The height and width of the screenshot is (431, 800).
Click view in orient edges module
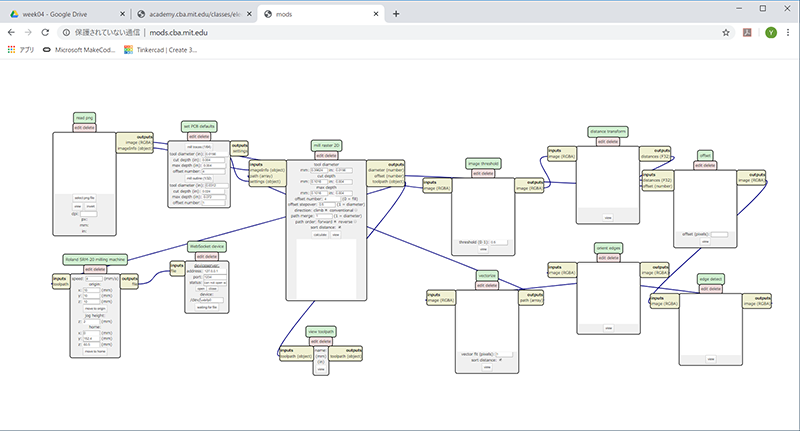[608, 328]
